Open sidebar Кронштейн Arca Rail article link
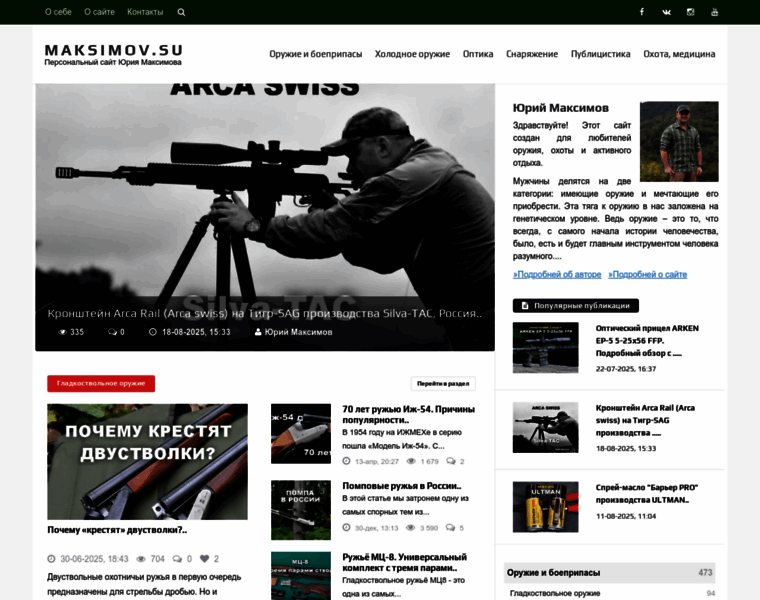This screenshot has height=600, width=760. point(645,420)
